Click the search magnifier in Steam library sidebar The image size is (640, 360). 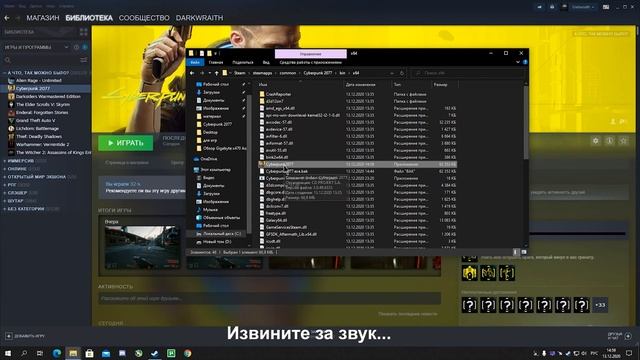click(7, 60)
